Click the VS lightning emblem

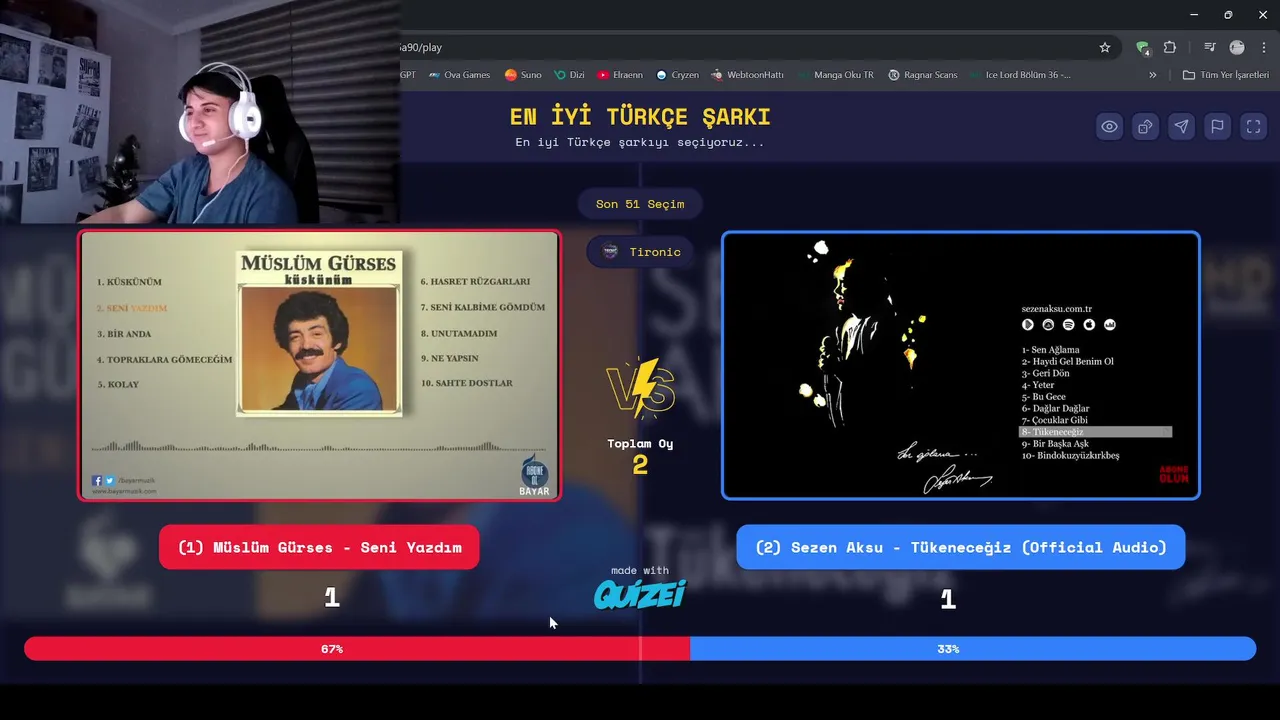click(x=640, y=388)
